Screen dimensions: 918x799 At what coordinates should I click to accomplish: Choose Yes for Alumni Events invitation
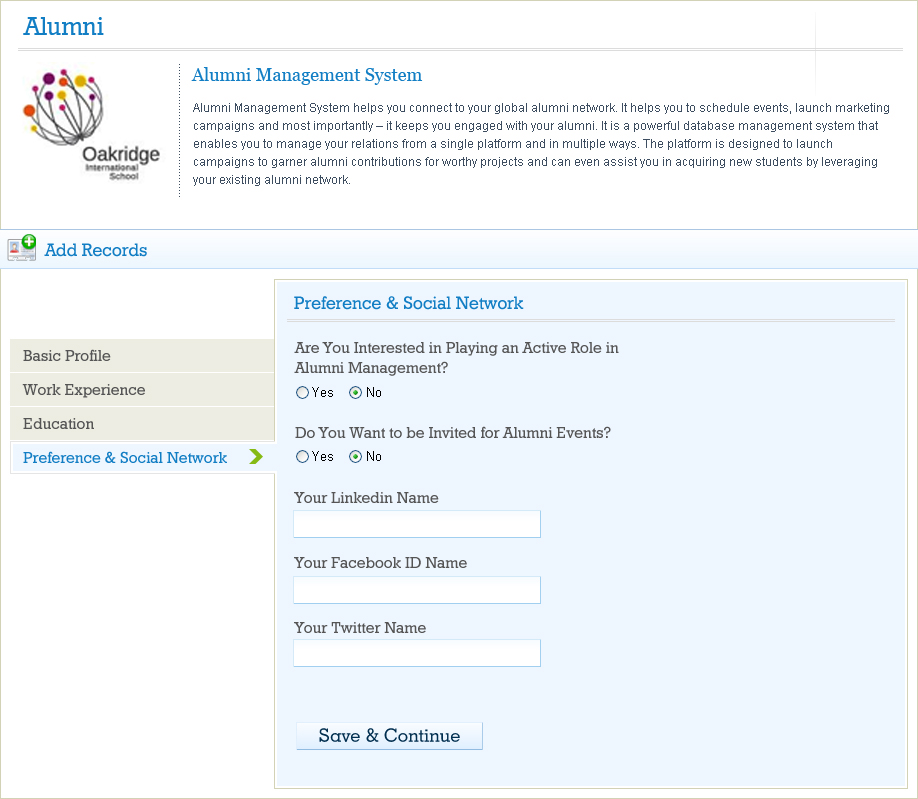303,457
